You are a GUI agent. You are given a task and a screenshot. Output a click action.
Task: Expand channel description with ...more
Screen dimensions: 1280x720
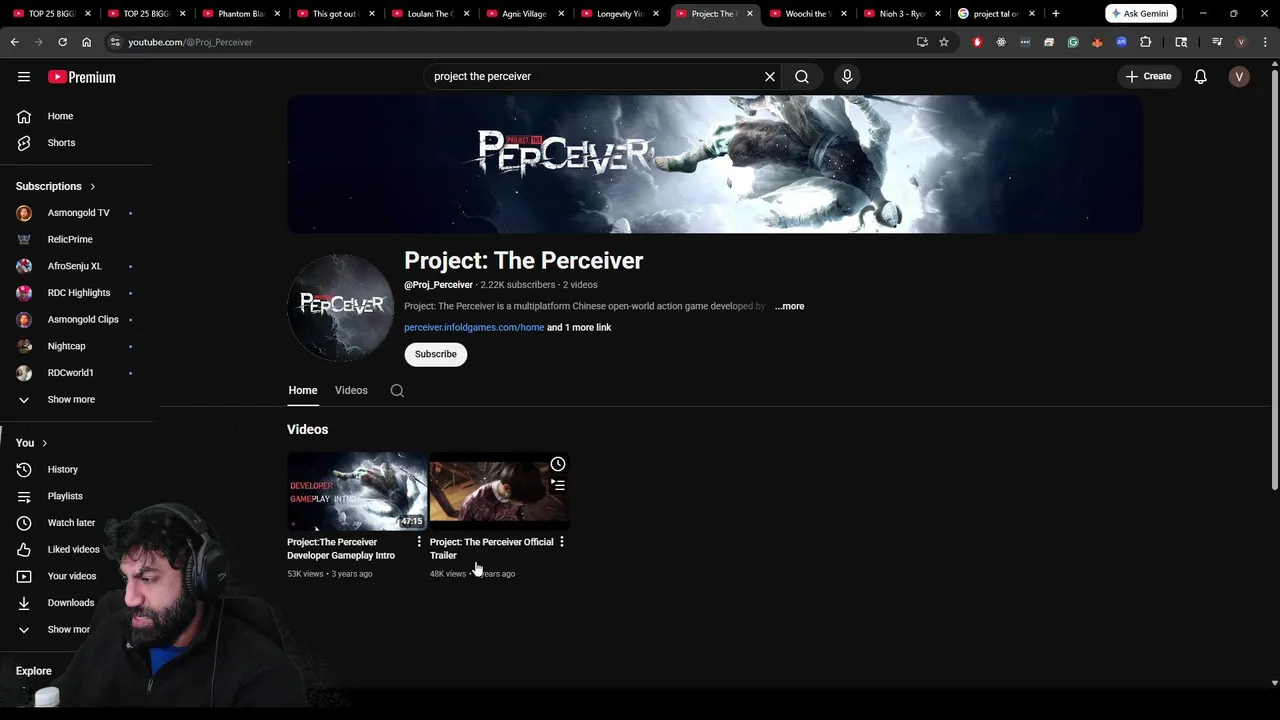(x=789, y=307)
